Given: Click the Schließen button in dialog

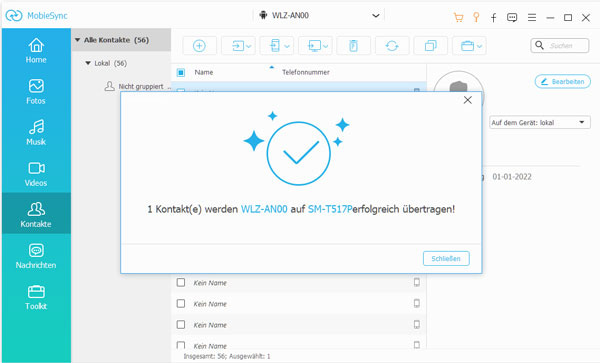Looking at the screenshot, I should 446,259.
